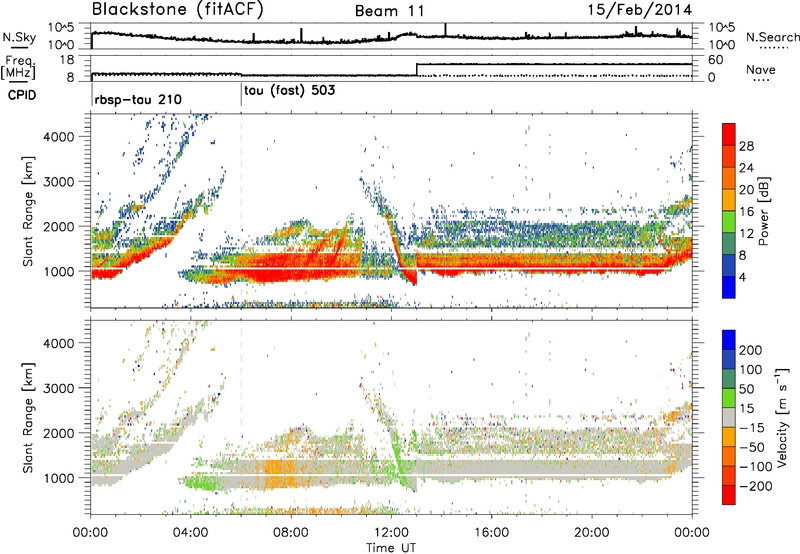The height and width of the screenshot is (554, 800).
Task: Click the "N.Sky" axis label
Action: click(x=19, y=37)
